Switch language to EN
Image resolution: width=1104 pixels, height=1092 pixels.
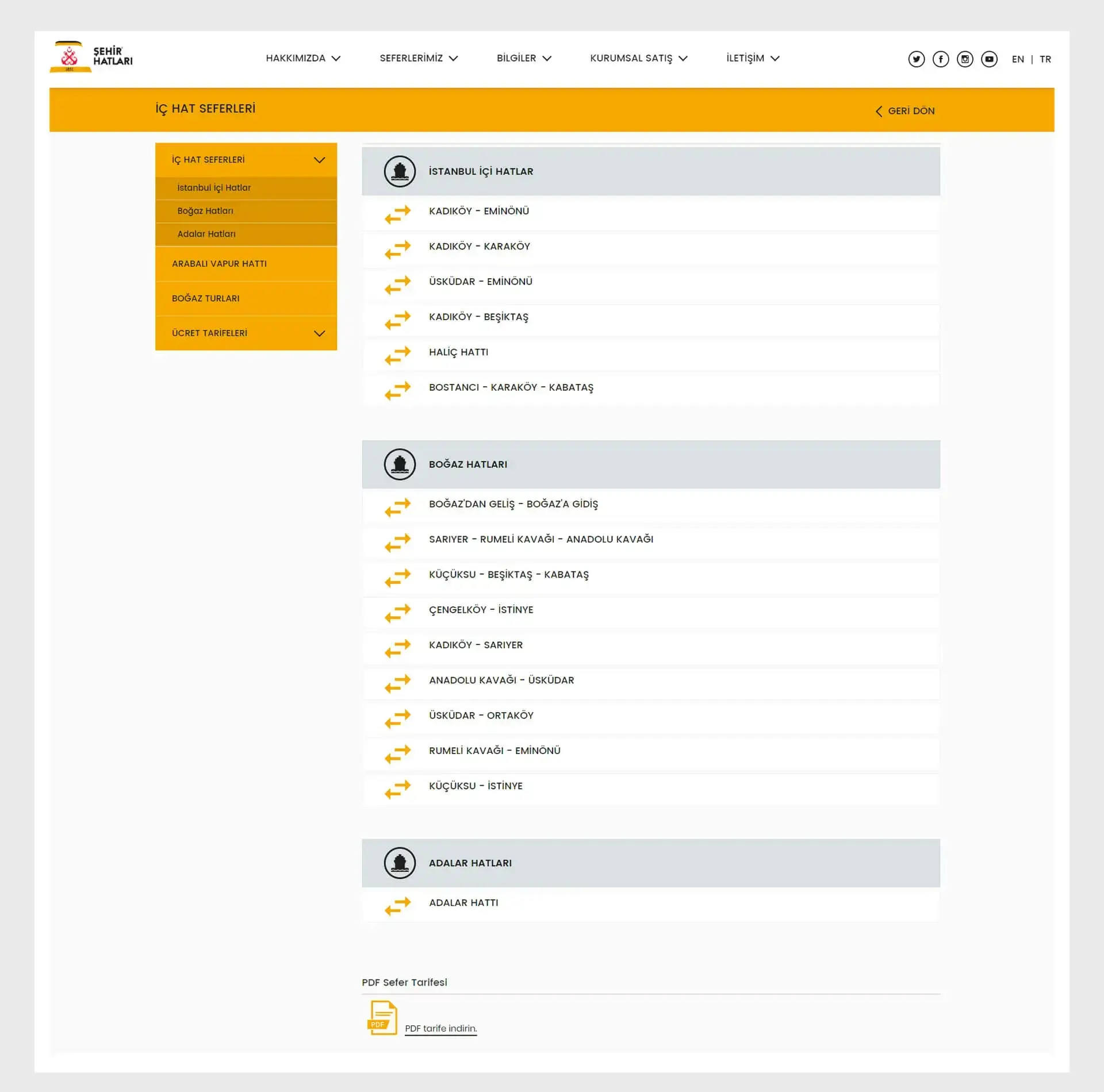pos(1018,59)
